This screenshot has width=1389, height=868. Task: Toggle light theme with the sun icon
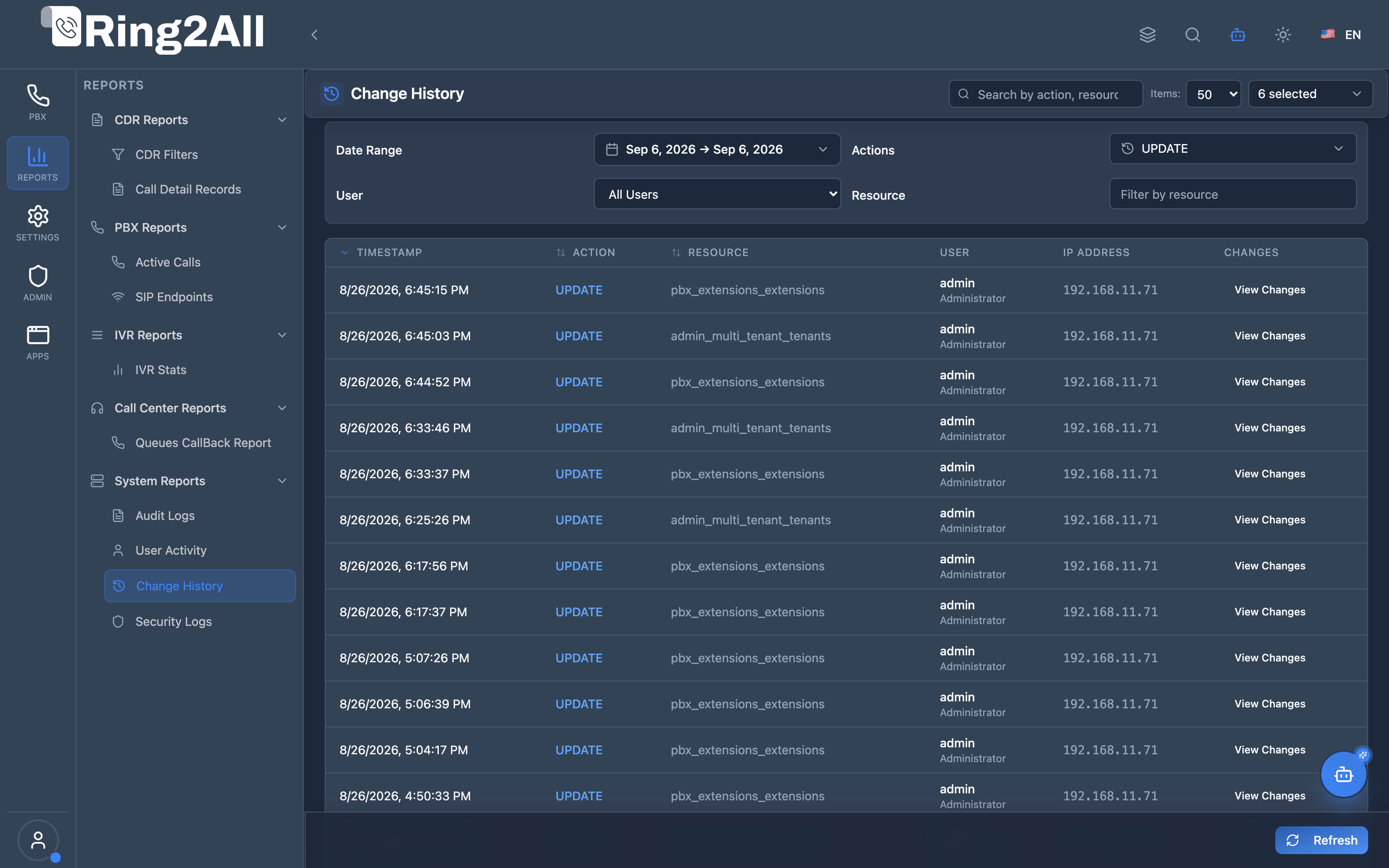[x=1283, y=34]
